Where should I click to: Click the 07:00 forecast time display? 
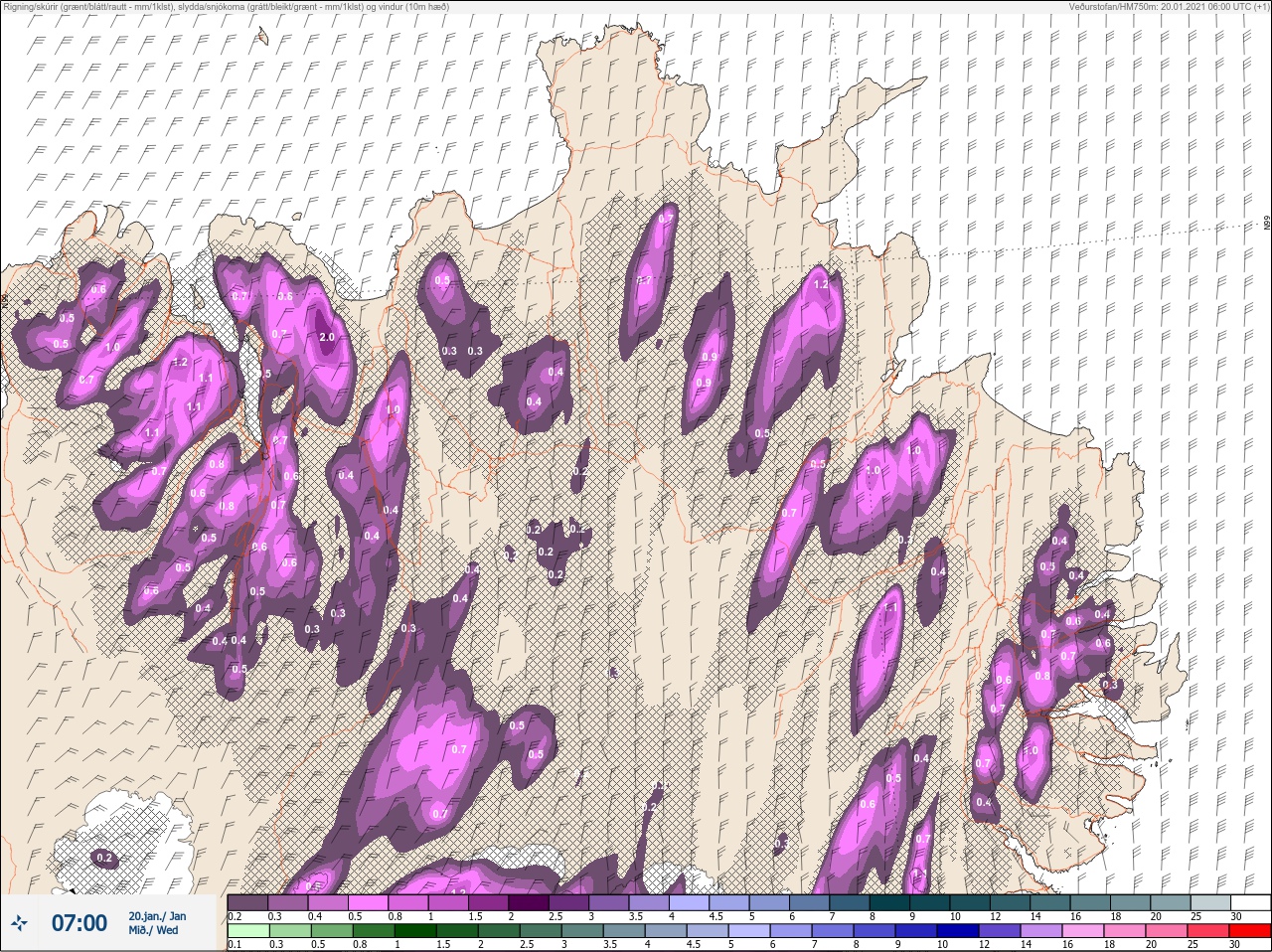pos(79,923)
